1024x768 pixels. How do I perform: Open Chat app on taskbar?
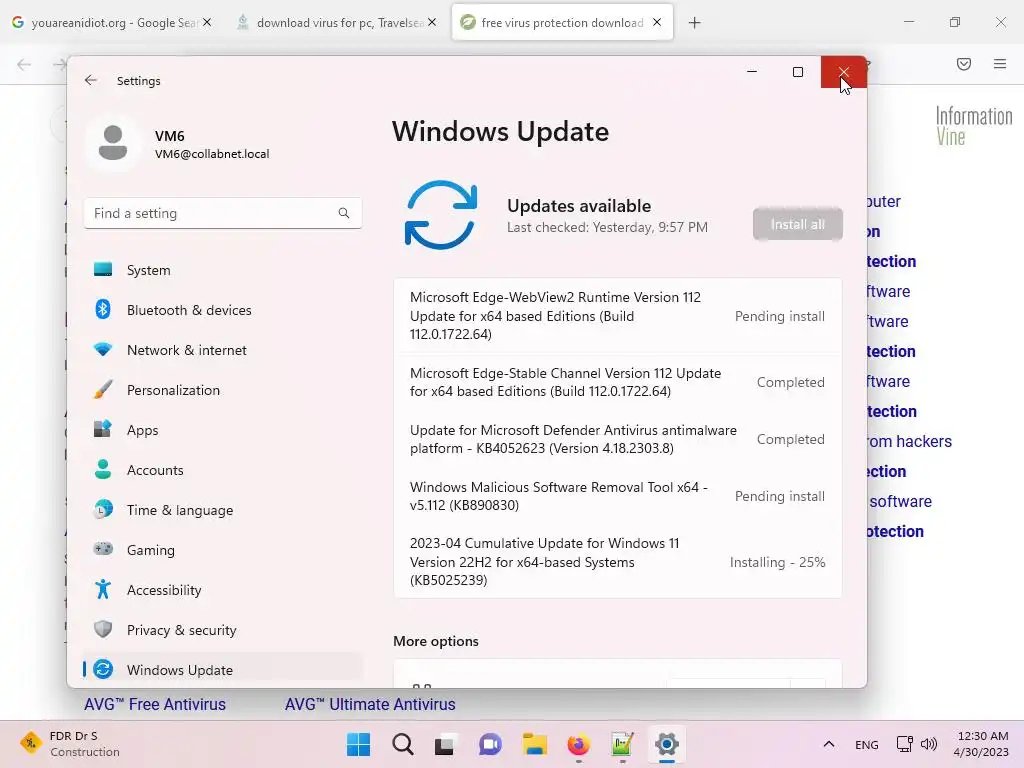(x=490, y=744)
